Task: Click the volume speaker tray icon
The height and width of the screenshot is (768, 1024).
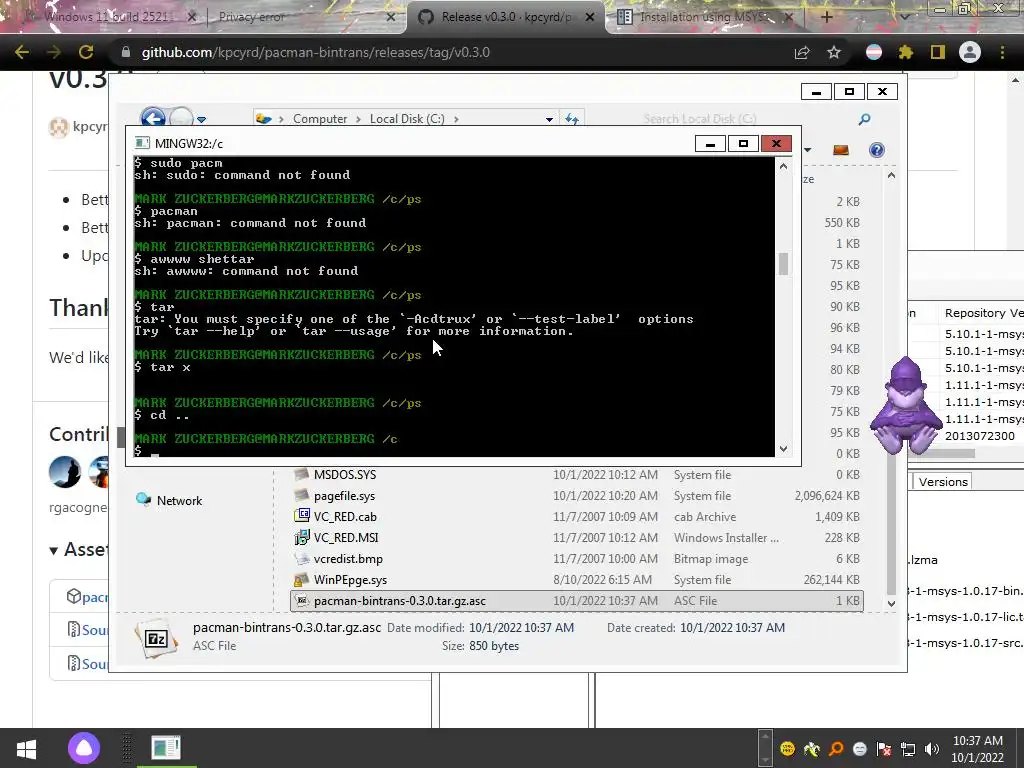Action: [932, 749]
